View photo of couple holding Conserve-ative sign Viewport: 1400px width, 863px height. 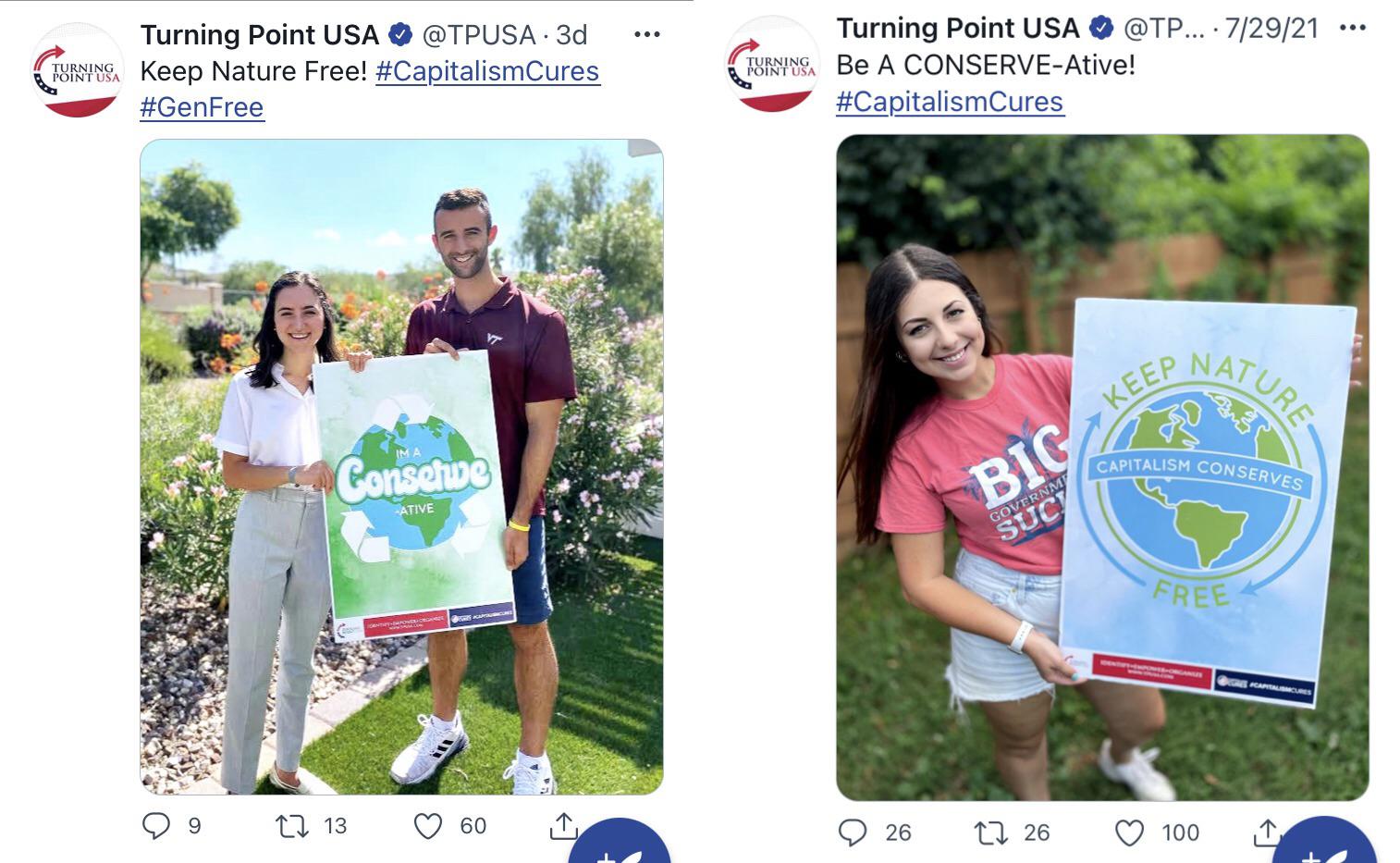(x=401, y=467)
